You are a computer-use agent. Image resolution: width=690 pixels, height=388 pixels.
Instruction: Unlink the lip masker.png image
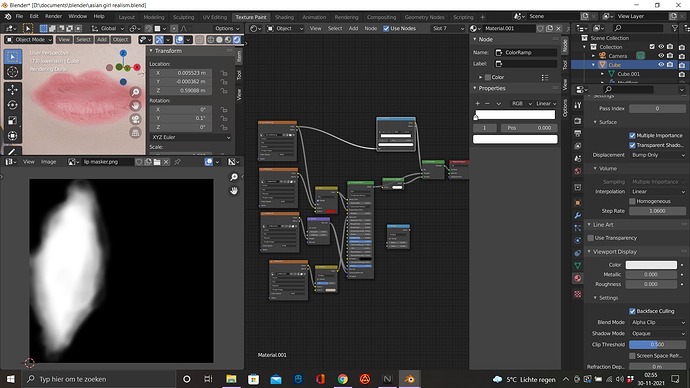click(x=166, y=162)
